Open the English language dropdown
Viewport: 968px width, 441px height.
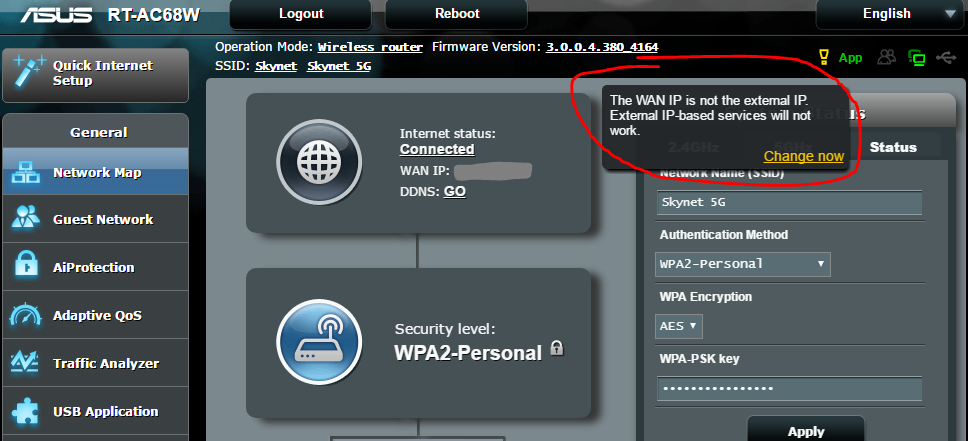[x=891, y=14]
